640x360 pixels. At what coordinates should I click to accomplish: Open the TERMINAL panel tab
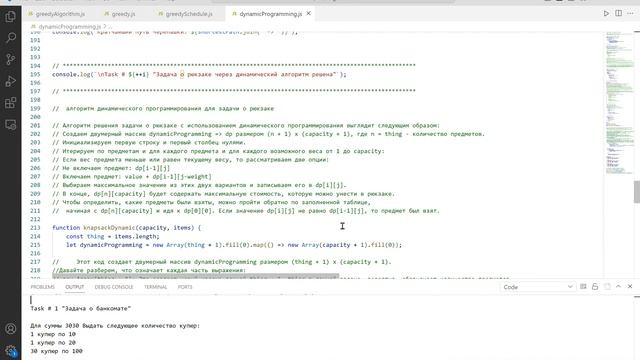[x=155, y=287]
